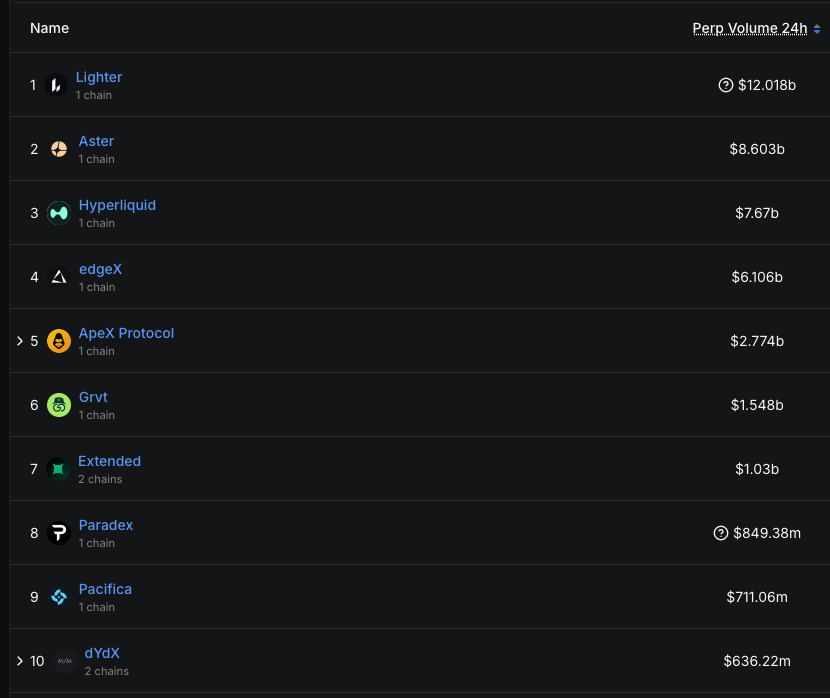Click the Paradex logo icon

pos(59,533)
